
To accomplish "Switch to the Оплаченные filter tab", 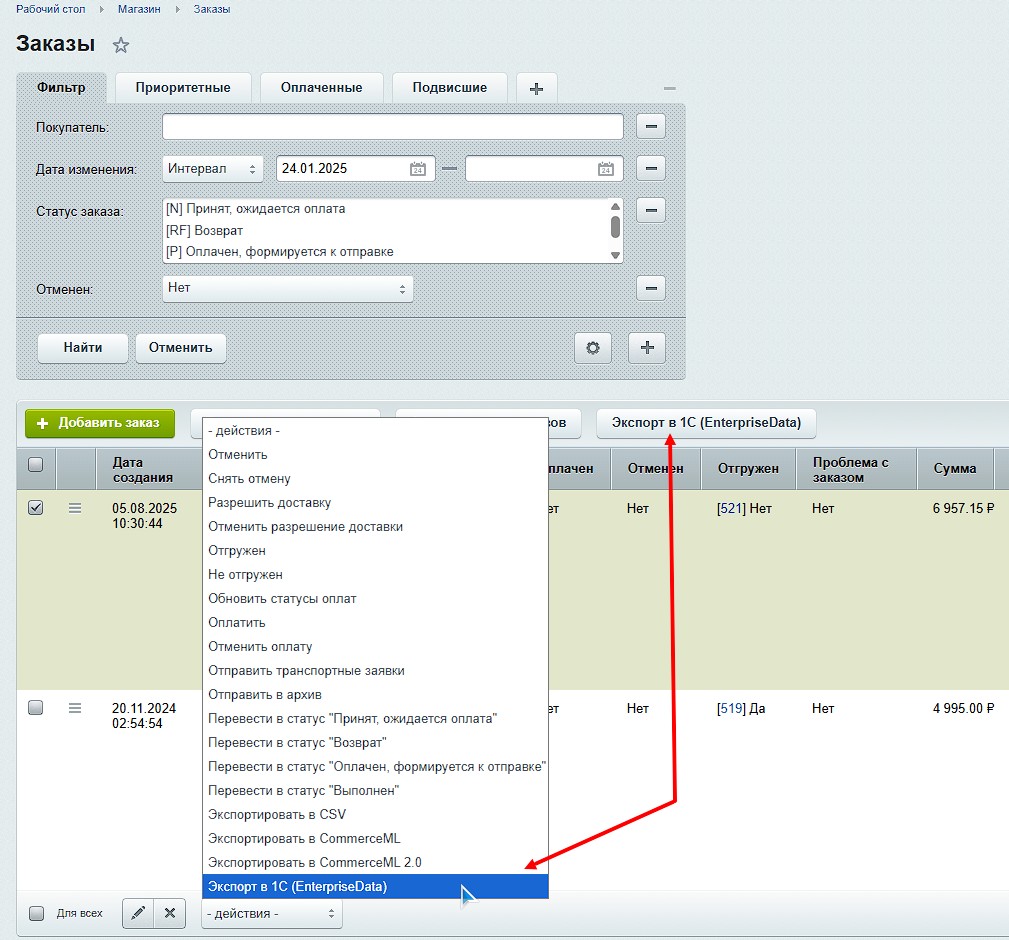I will tap(321, 88).
